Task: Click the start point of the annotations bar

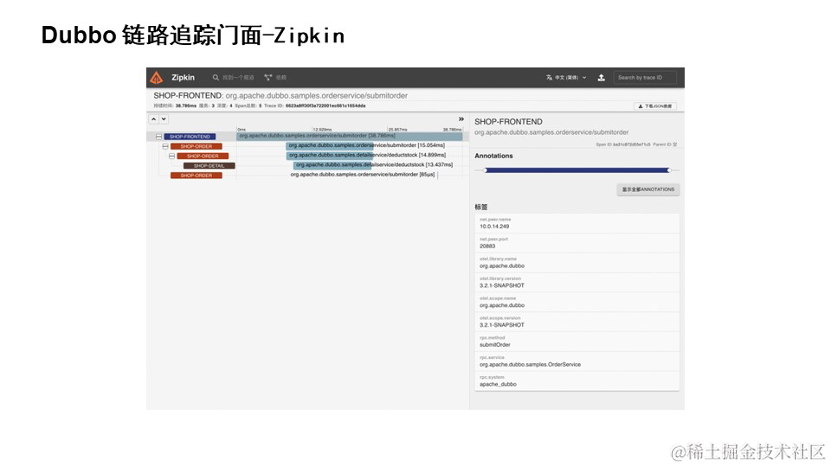Action: (486, 170)
